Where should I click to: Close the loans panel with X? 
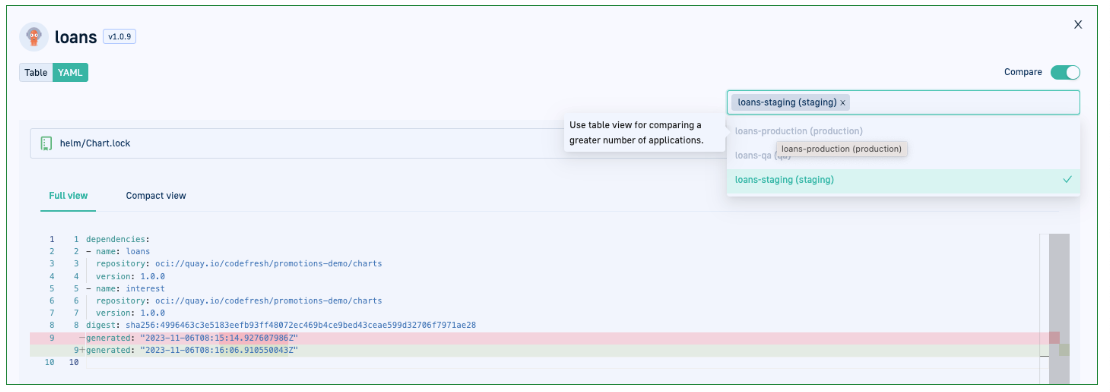[1077, 25]
